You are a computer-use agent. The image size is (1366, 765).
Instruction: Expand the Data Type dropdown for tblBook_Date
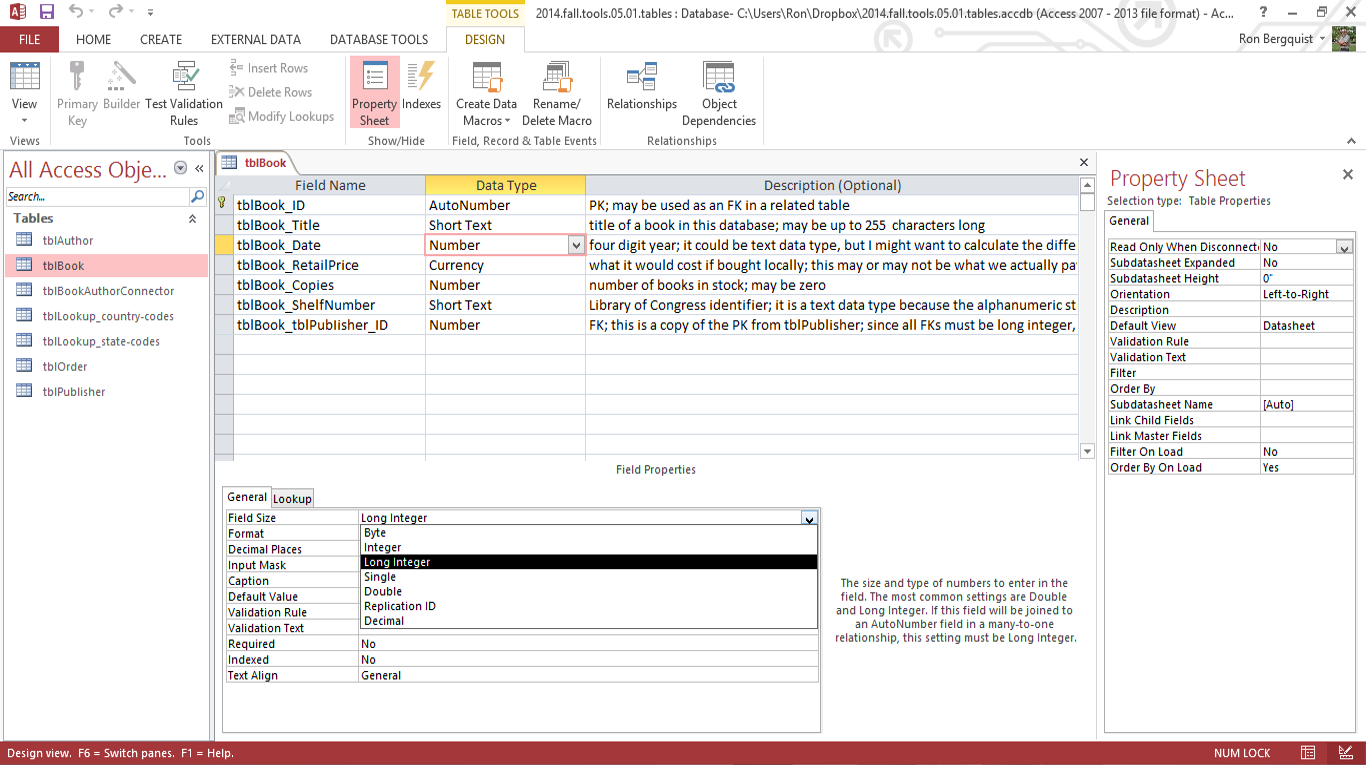(x=576, y=245)
